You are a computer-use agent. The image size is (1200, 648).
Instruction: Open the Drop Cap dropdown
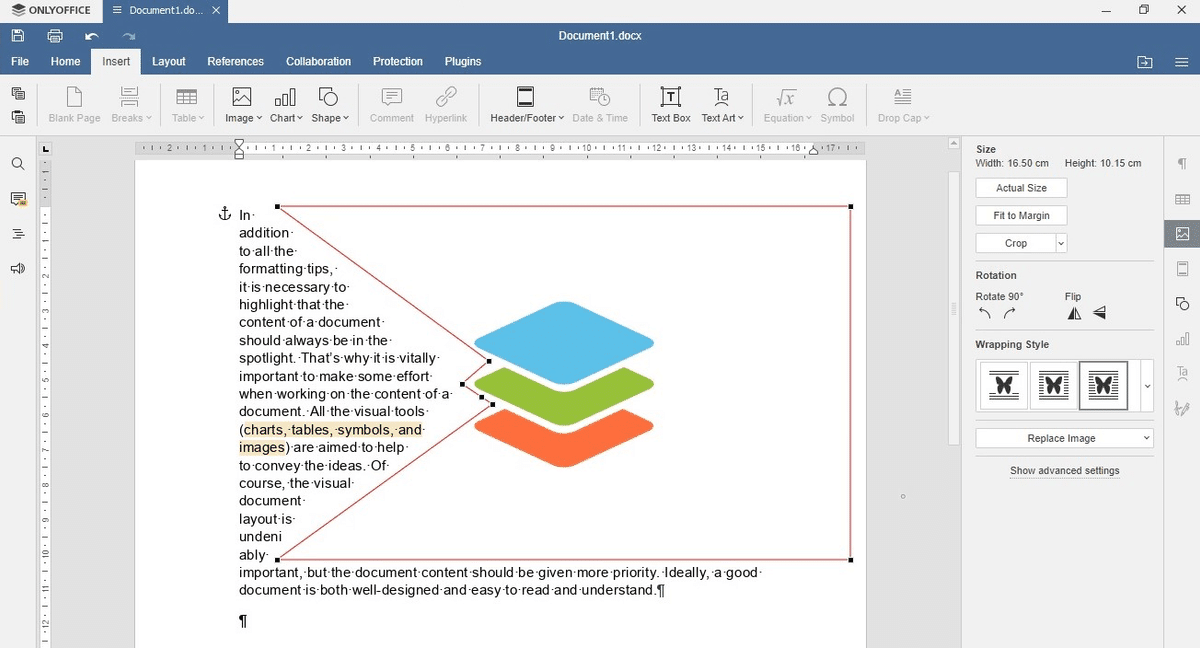903,105
